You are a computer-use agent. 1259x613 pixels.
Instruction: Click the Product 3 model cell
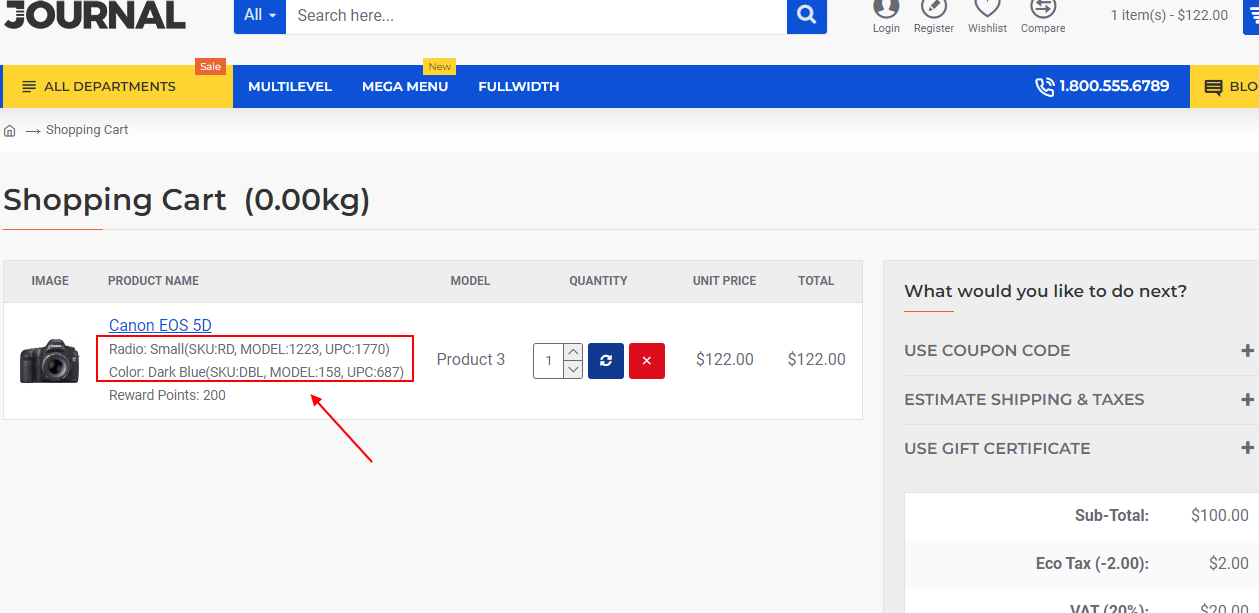(471, 360)
